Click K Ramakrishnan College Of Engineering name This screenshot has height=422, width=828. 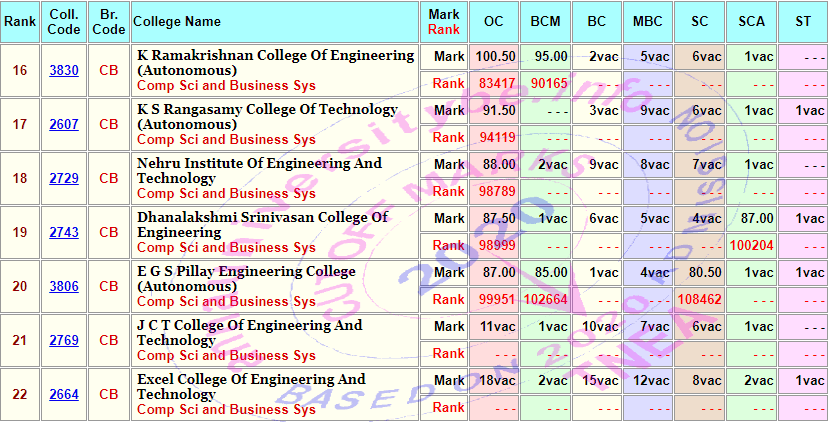coord(275,62)
